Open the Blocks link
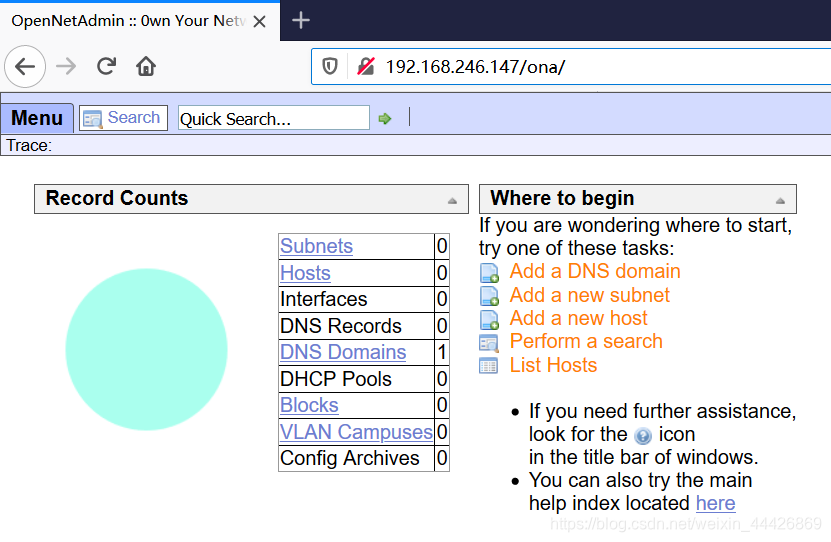 309,405
